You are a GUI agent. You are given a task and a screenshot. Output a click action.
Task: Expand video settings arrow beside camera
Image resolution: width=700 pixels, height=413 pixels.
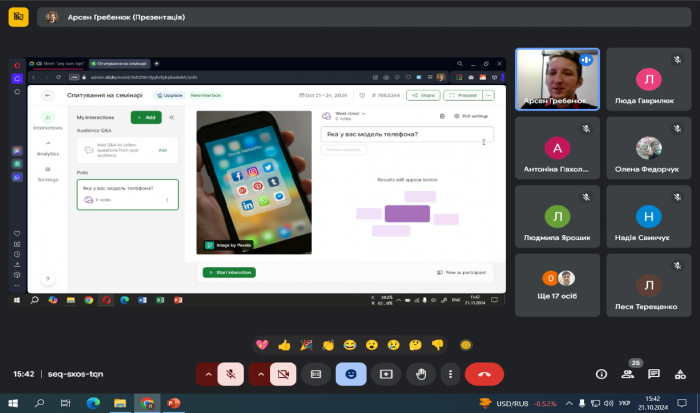pyautogui.click(x=260, y=373)
